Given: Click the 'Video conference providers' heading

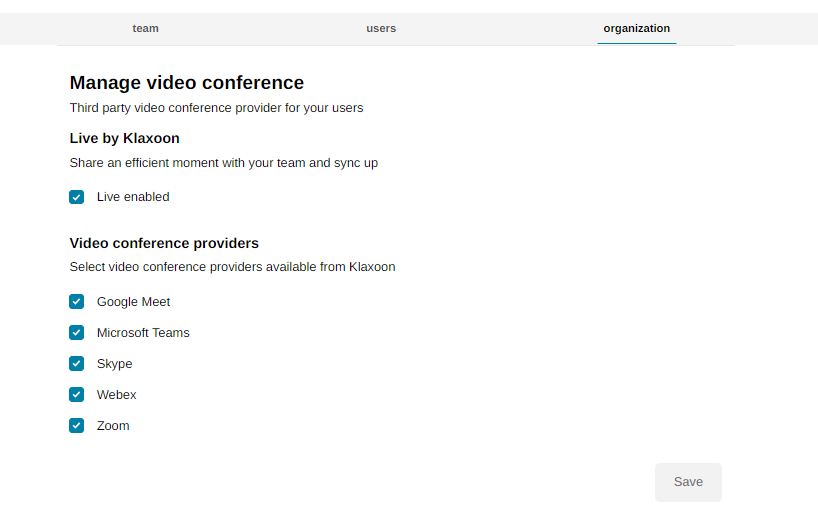Looking at the screenshot, I should pos(164,243).
